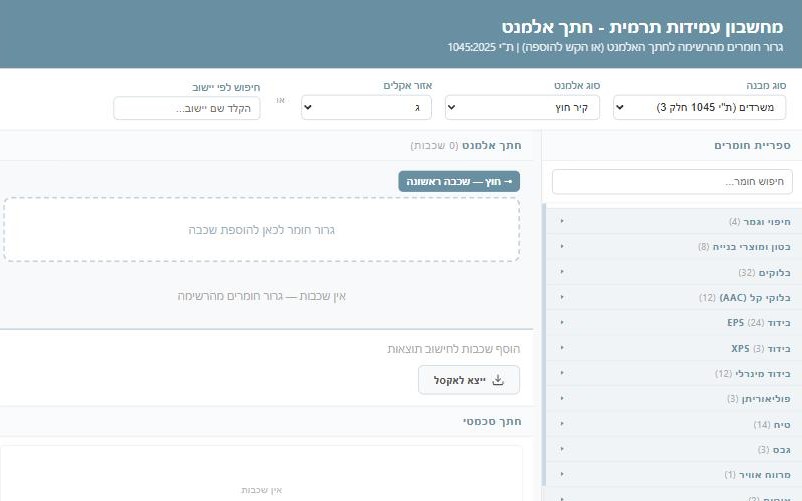Expand the טיח (14) category

click(x=672, y=424)
